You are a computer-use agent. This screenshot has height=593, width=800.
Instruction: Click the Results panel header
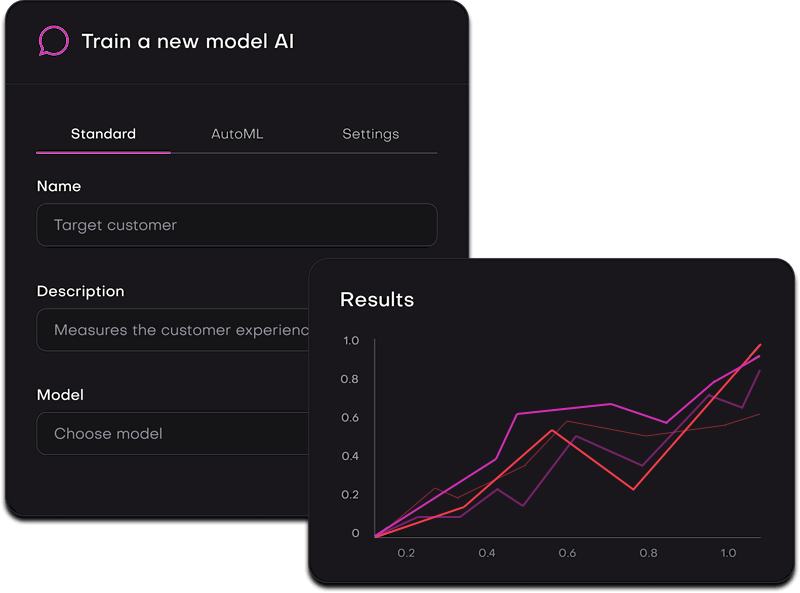pos(376,299)
